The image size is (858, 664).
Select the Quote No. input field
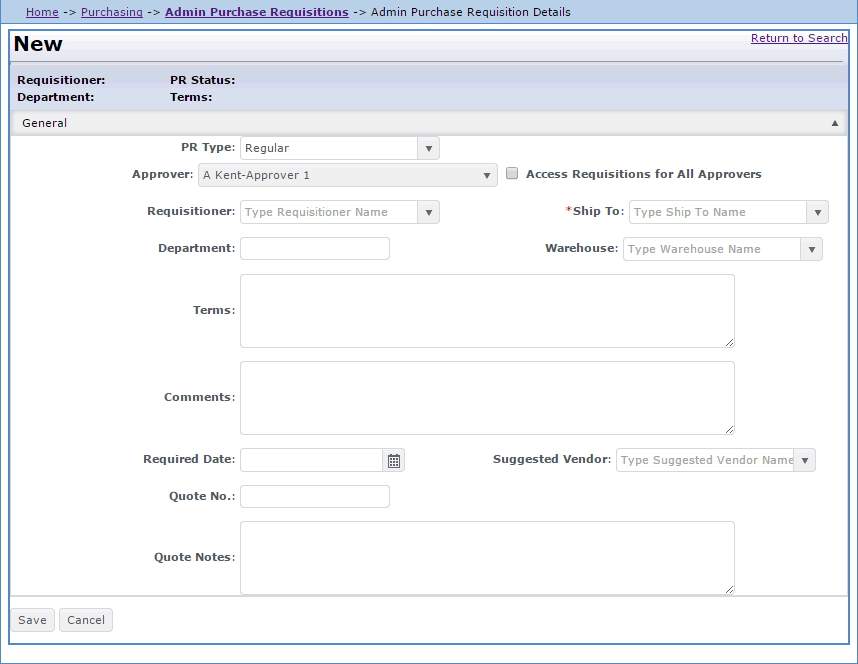tap(314, 496)
